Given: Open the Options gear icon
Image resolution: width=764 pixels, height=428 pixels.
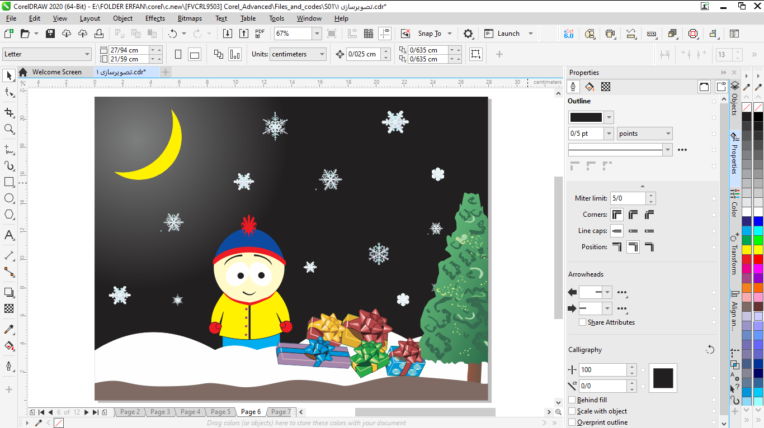Looking at the screenshot, I should click(x=468, y=34).
